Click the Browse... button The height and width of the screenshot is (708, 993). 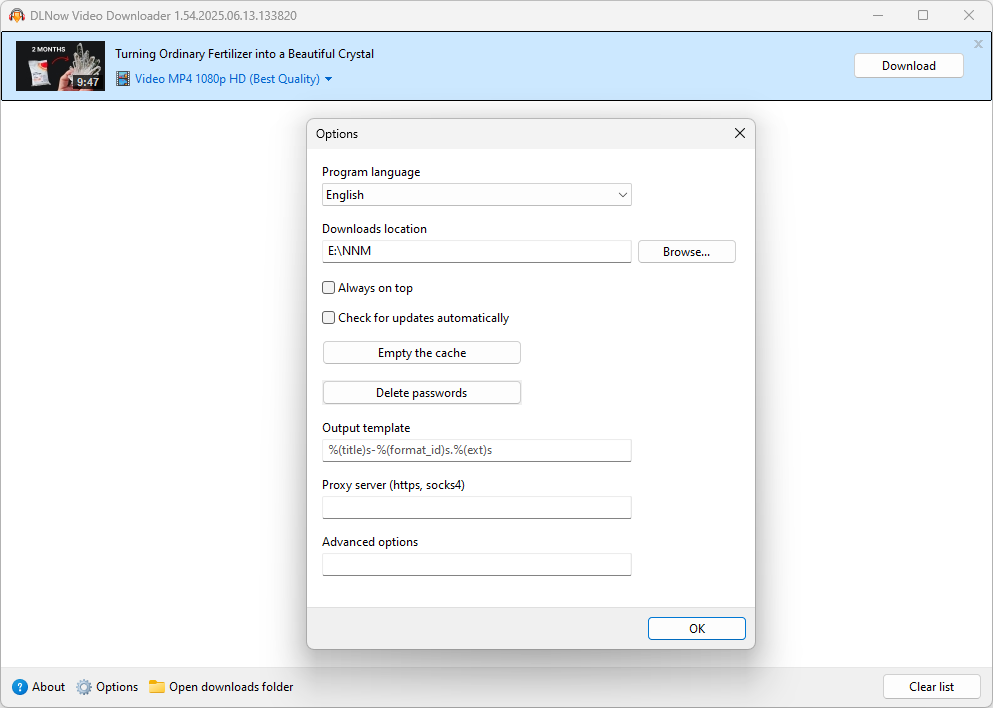point(686,251)
